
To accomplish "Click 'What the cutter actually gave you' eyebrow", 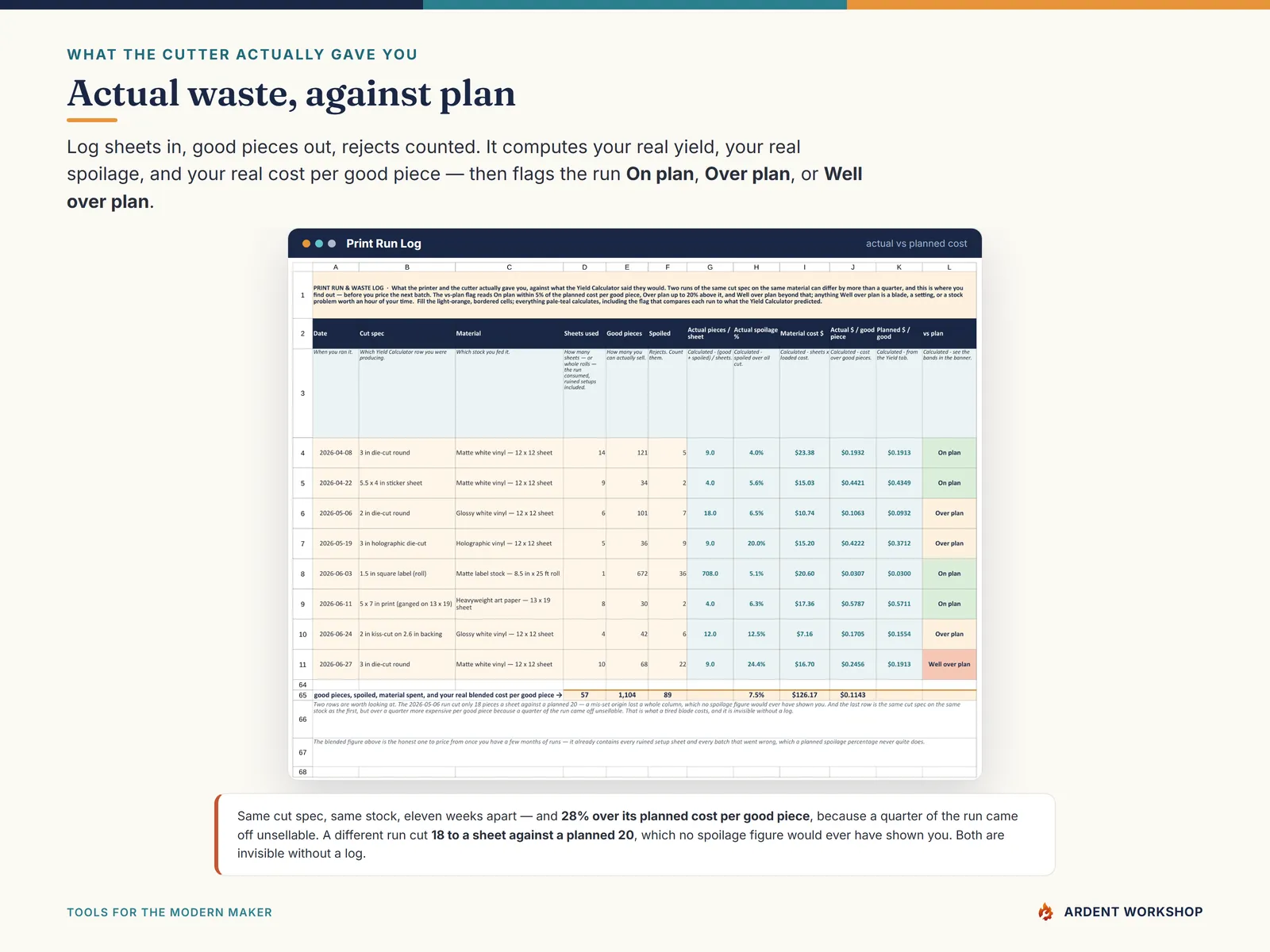I will (242, 55).
